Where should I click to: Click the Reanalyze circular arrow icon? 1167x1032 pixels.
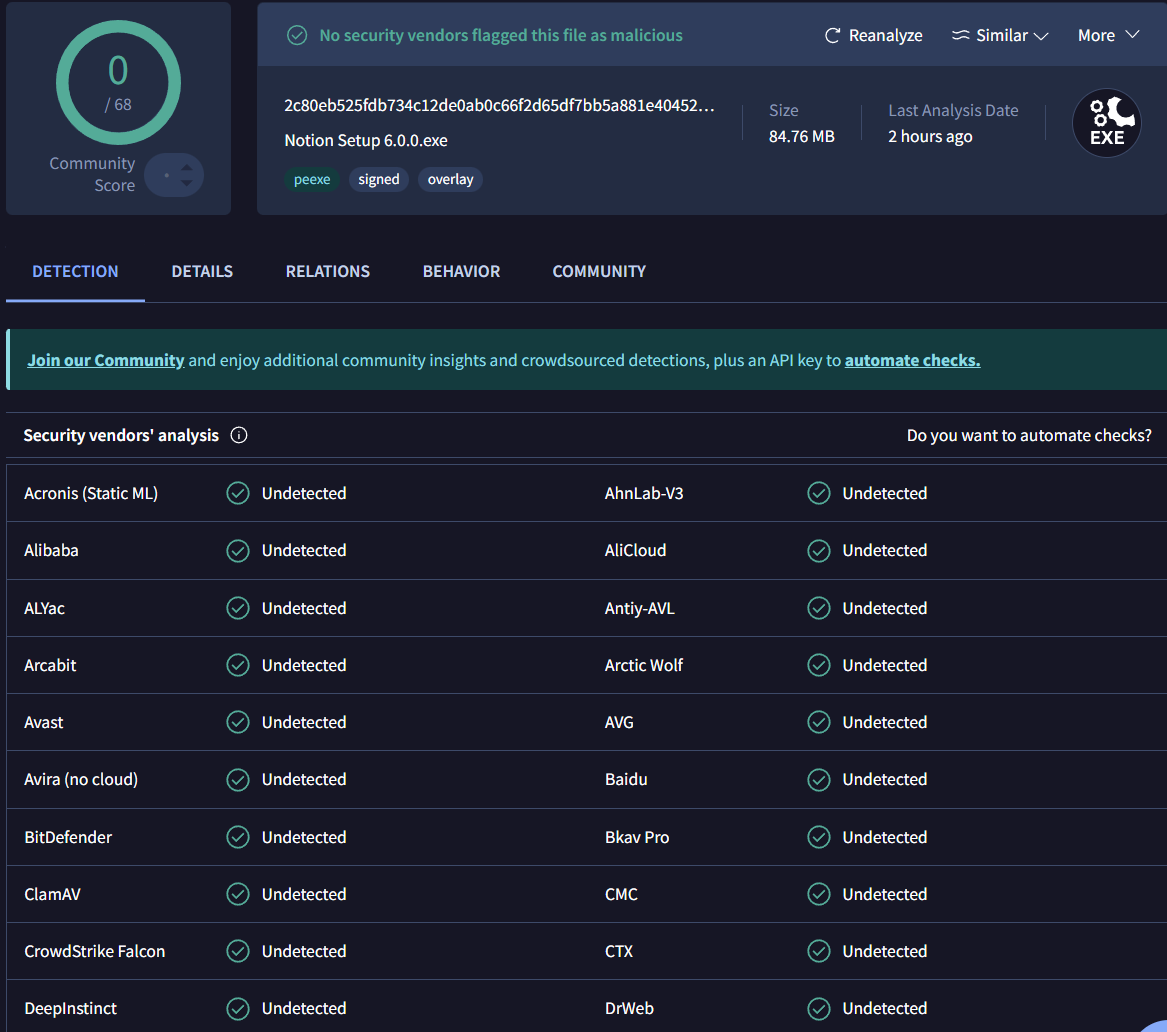click(832, 35)
